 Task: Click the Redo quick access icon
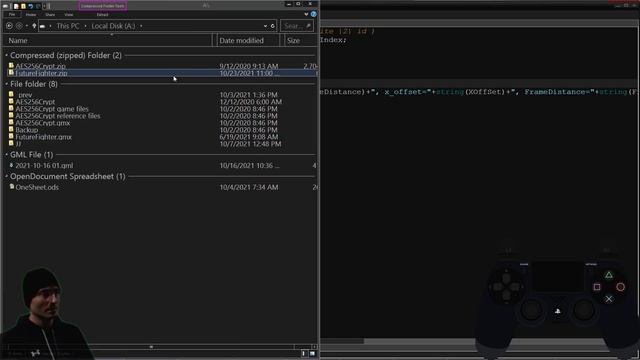pos(38,6)
